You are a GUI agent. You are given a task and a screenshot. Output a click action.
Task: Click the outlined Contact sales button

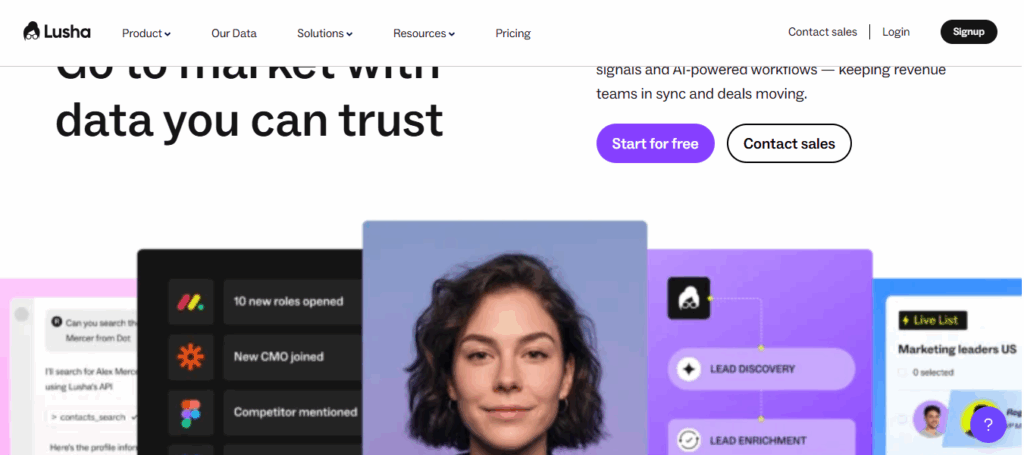(789, 144)
